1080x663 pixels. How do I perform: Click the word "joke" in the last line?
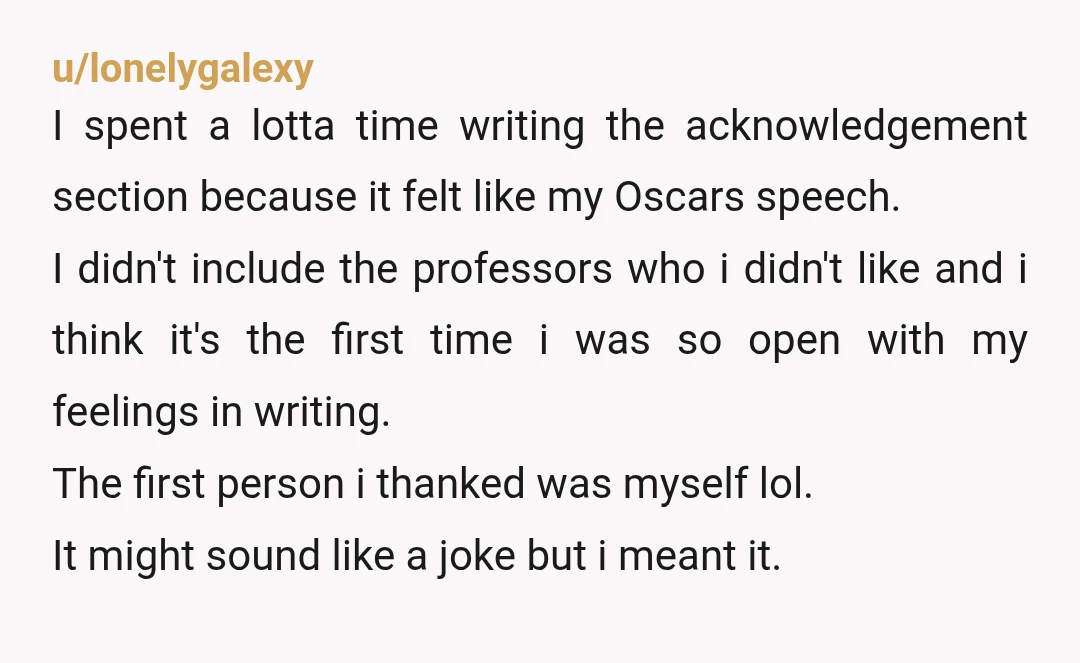tap(476, 556)
